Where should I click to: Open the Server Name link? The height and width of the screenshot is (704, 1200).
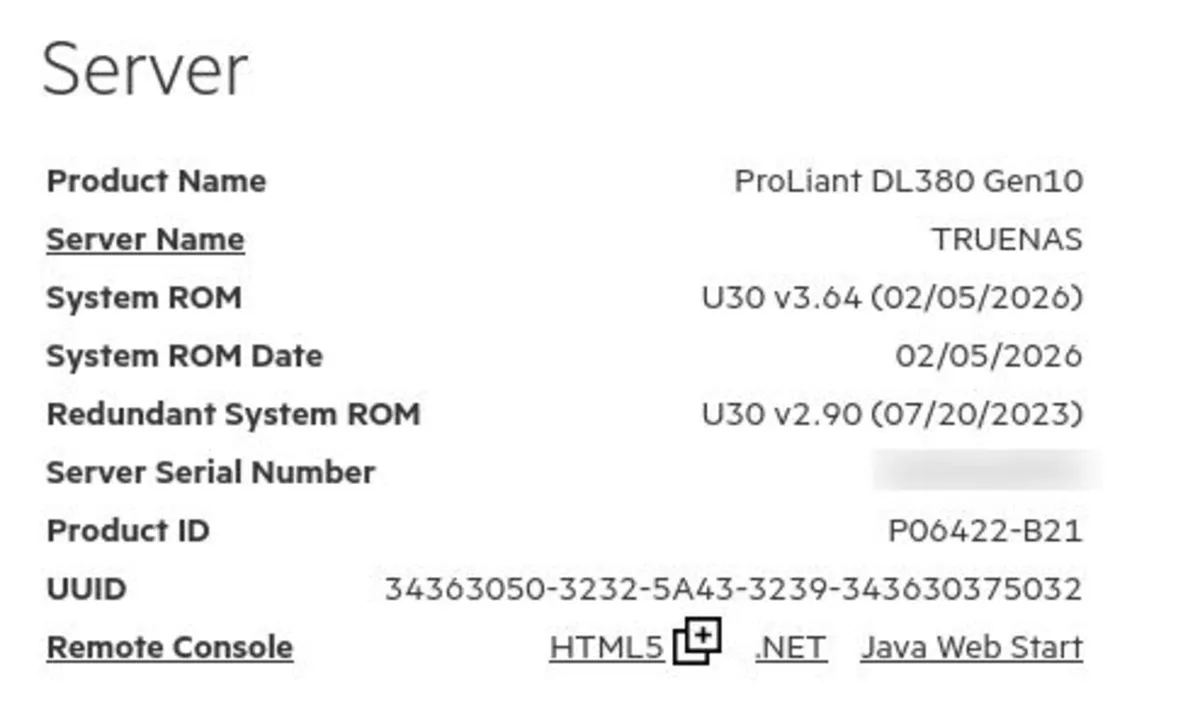(143, 238)
